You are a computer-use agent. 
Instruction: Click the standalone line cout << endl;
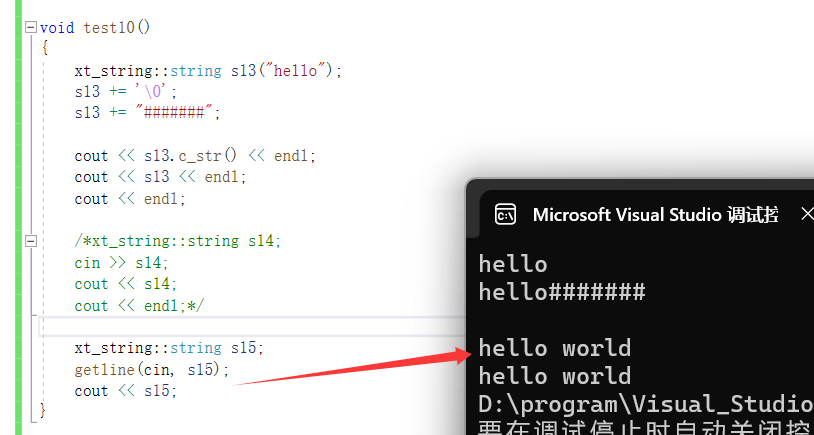(x=130, y=199)
